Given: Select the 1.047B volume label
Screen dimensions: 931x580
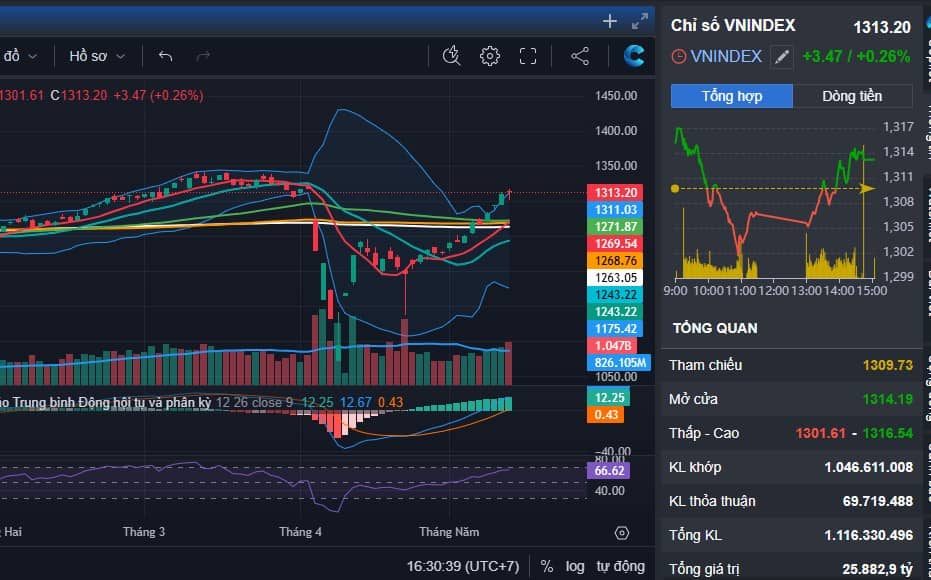Looking at the screenshot, I should [612, 346].
